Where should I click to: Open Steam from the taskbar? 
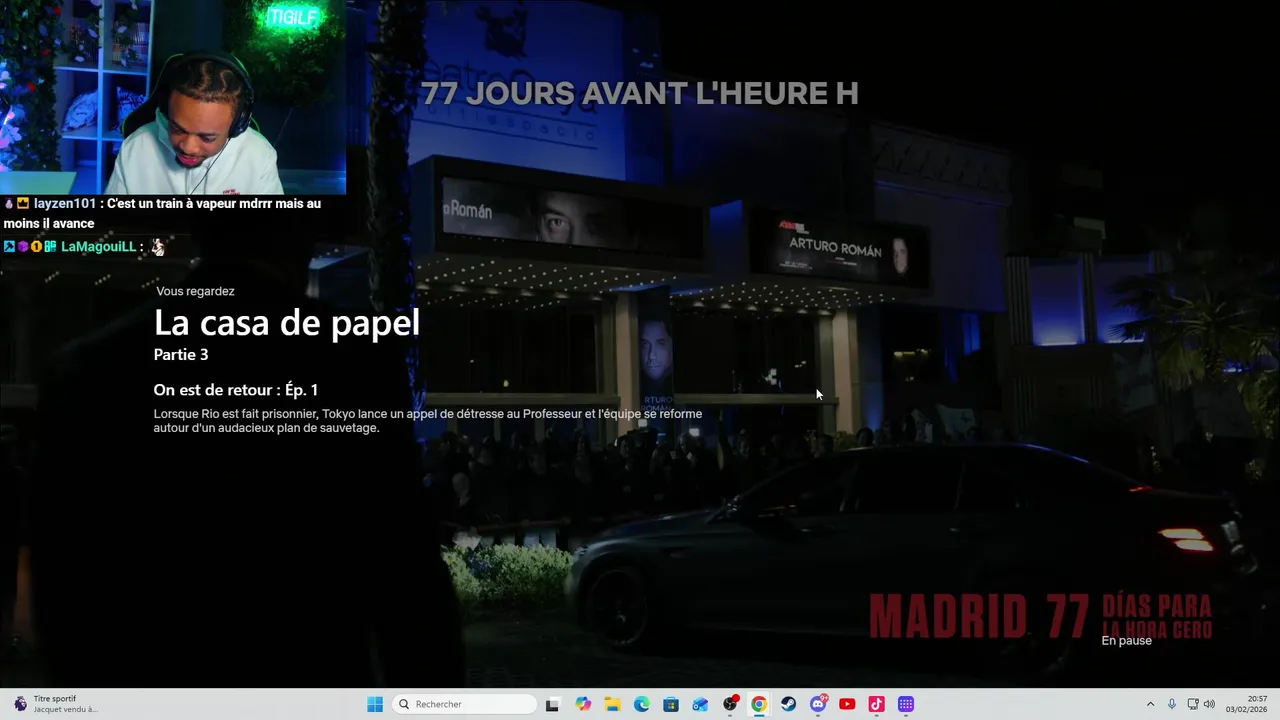(788, 704)
